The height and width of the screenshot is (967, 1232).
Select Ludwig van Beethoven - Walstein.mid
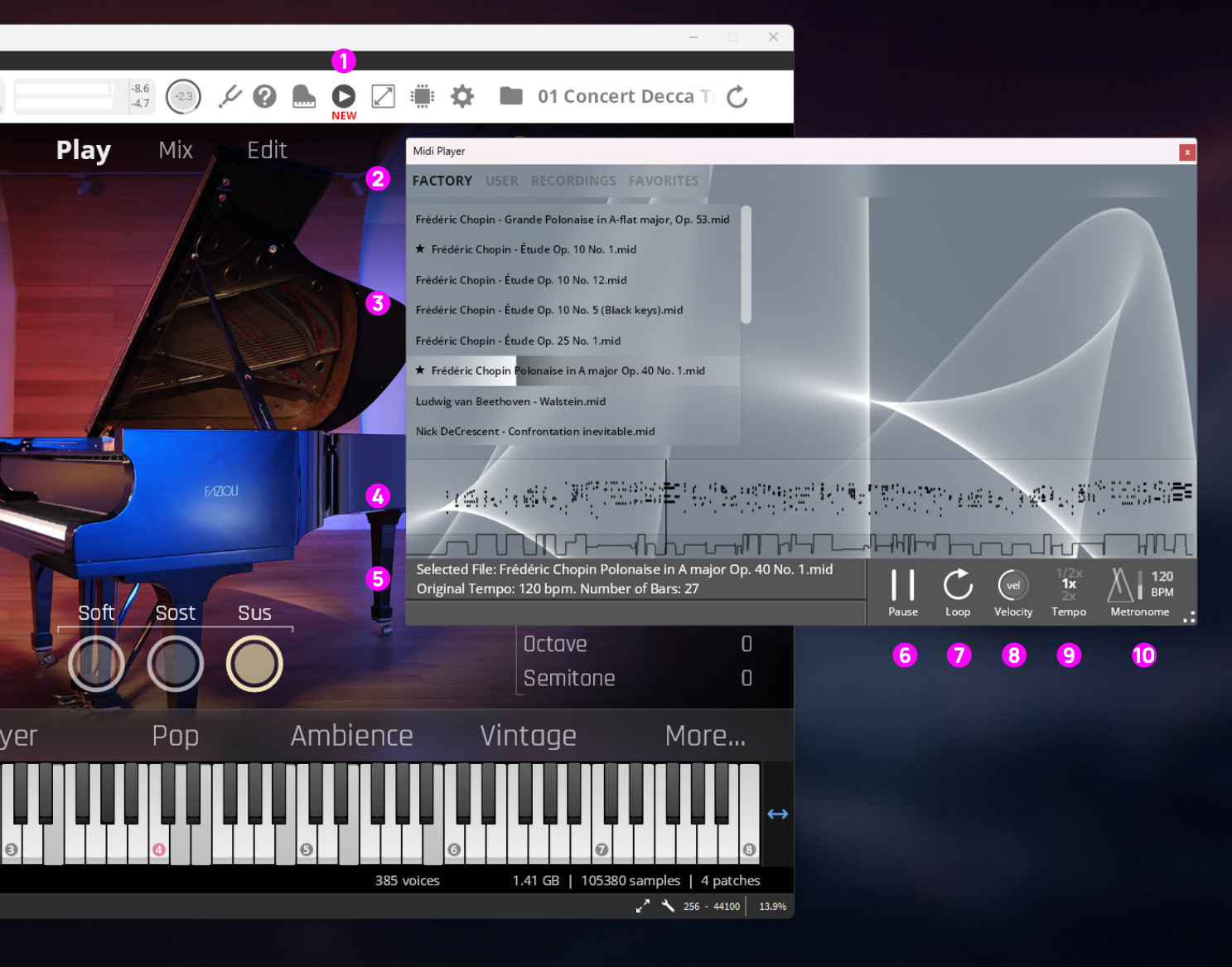click(x=510, y=401)
